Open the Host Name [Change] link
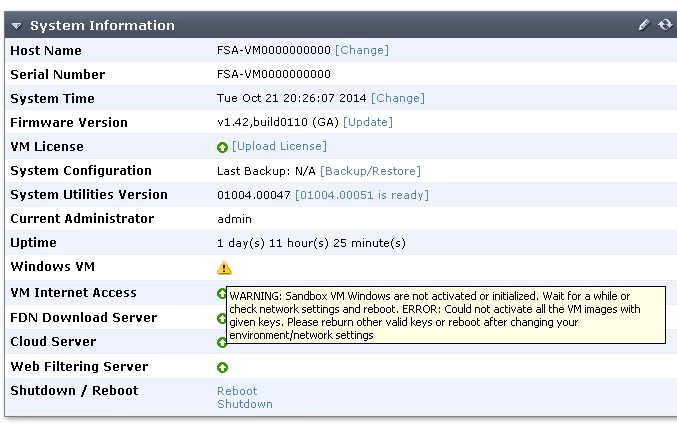The image size is (677, 429). tap(362, 50)
